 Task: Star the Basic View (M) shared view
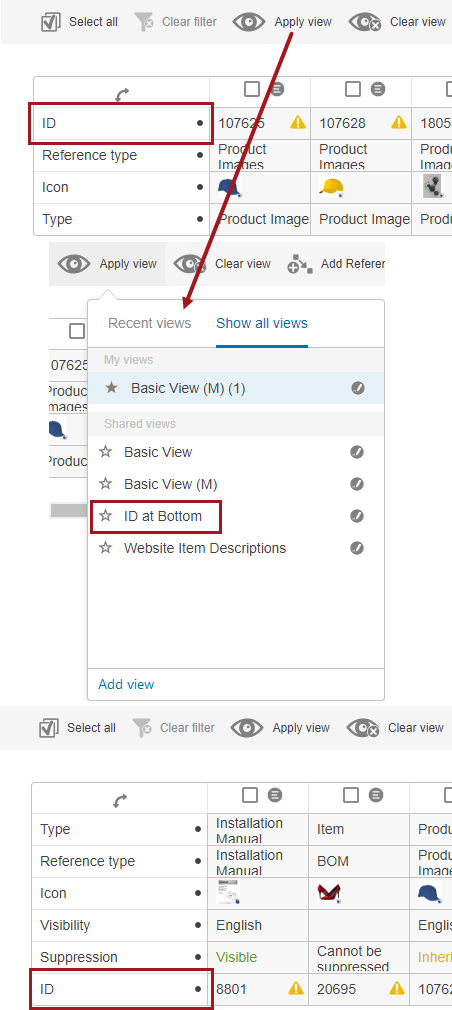106,484
